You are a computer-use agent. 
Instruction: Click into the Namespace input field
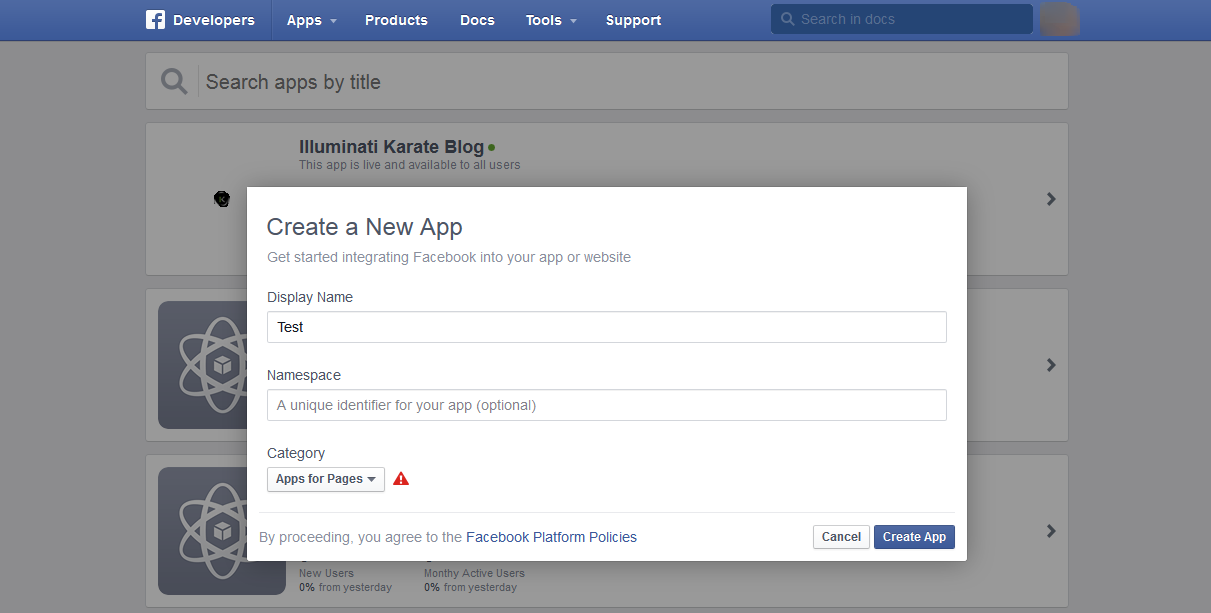(606, 405)
